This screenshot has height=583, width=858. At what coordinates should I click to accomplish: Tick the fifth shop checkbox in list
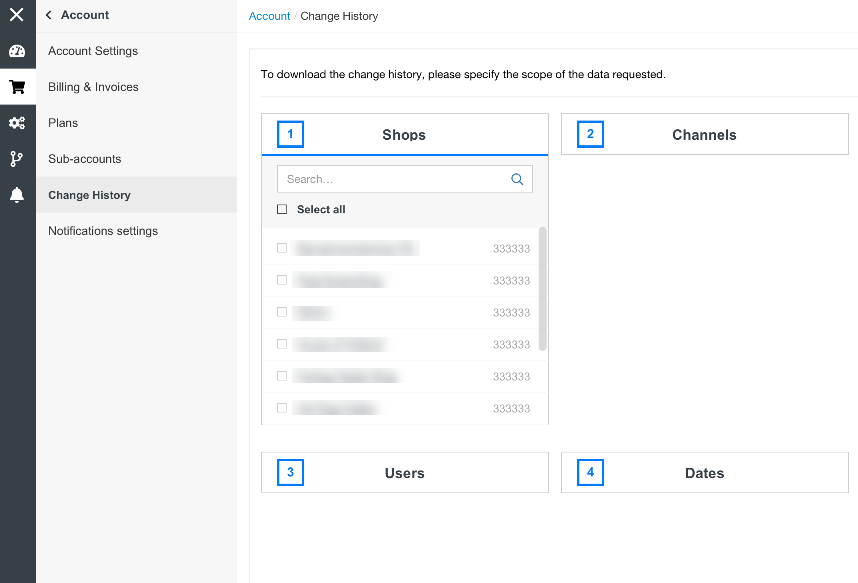(282, 376)
